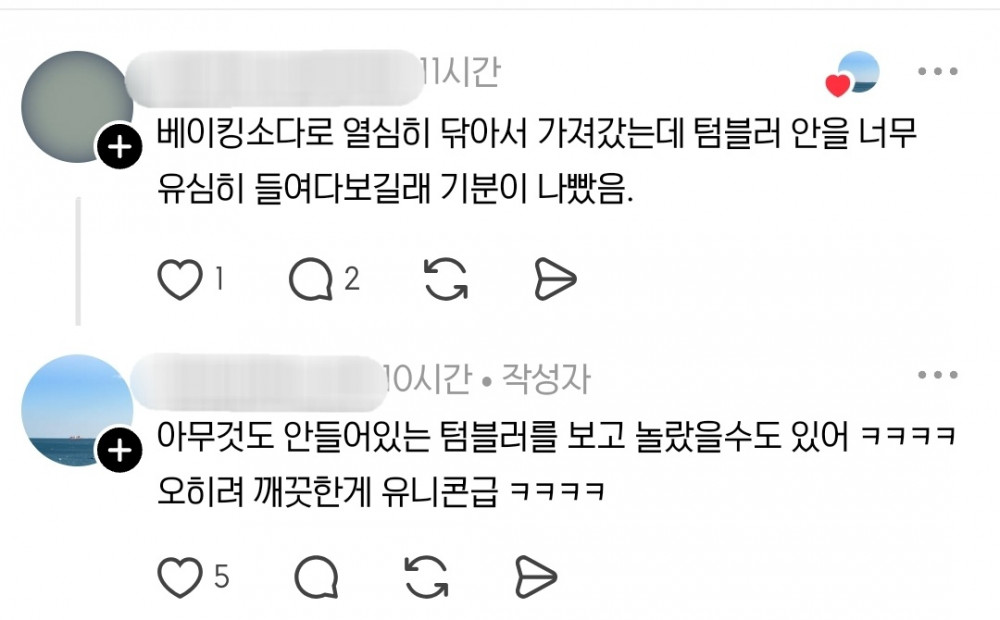Open three-dot menu on first comment
Viewport: 1000px width, 620px height.
(938, 71)
